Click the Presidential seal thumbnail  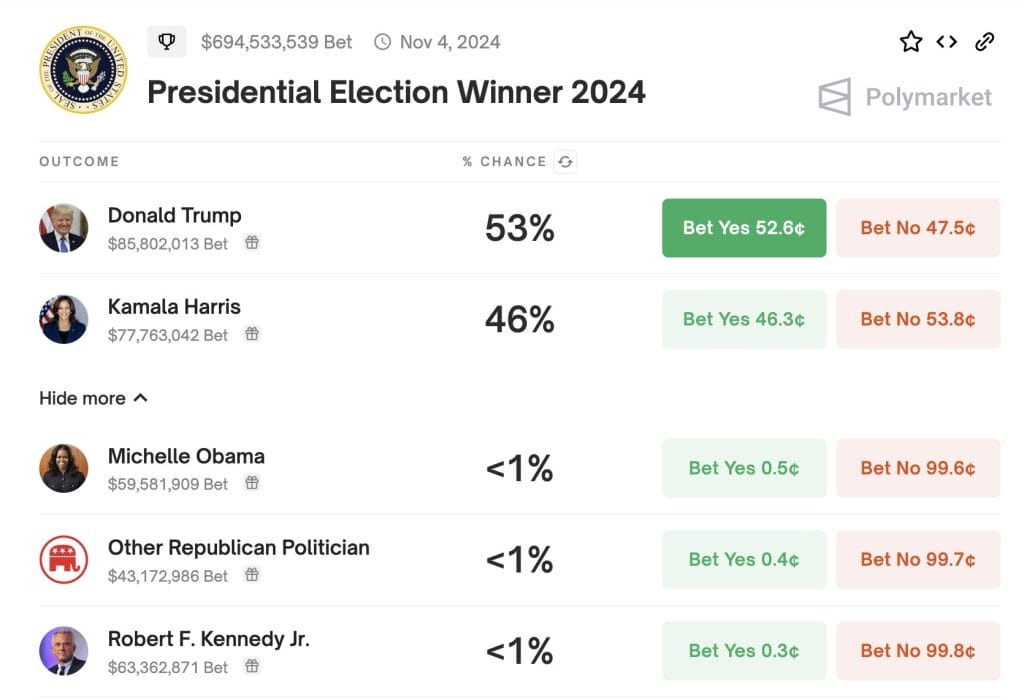[x=84, y=70]
